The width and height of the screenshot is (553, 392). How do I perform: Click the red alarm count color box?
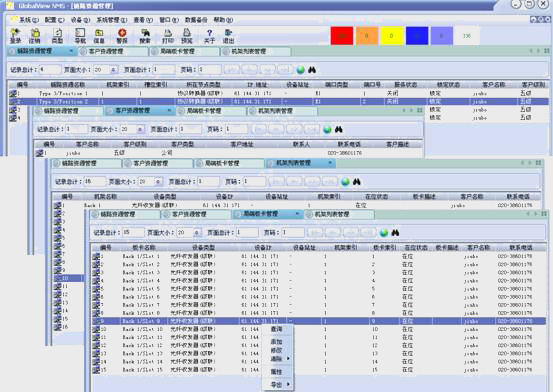point(342,36)
